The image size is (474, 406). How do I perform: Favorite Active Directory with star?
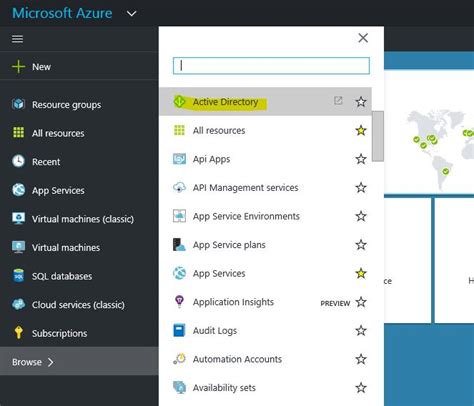[361, 101]
